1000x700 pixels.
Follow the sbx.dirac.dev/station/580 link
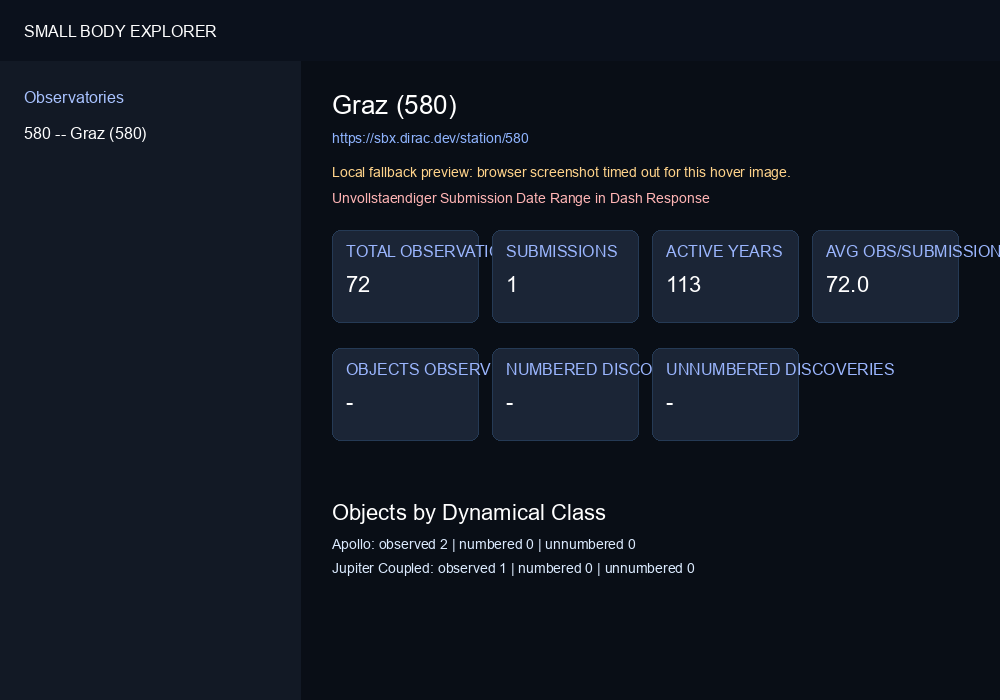point(430,138)
